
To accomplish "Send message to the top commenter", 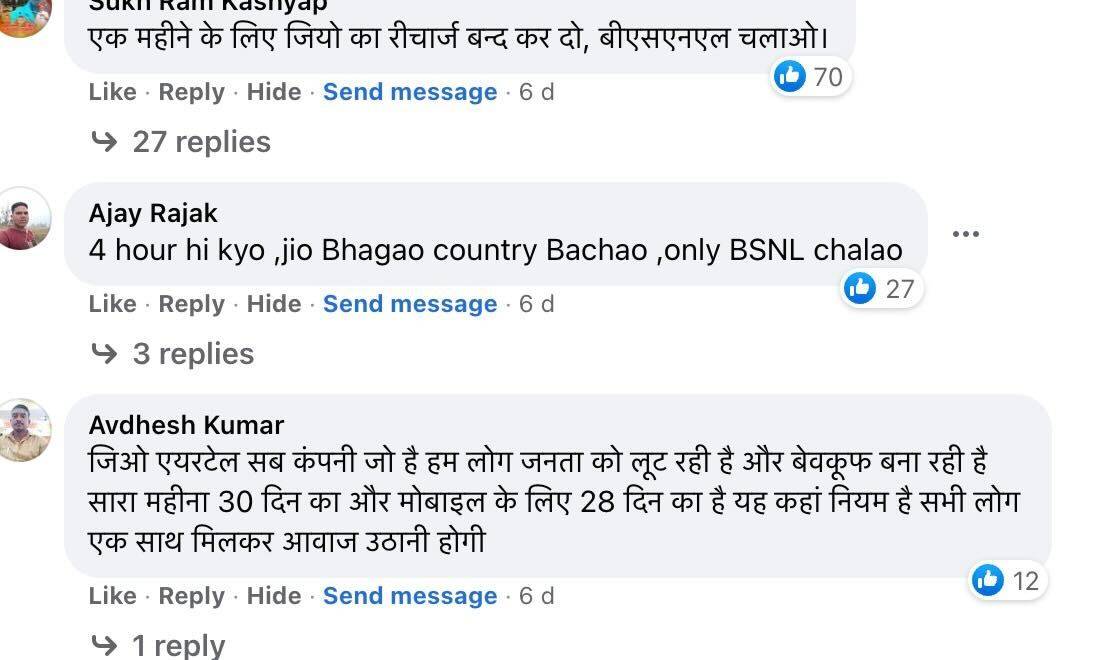I will (x=409, y=92).
